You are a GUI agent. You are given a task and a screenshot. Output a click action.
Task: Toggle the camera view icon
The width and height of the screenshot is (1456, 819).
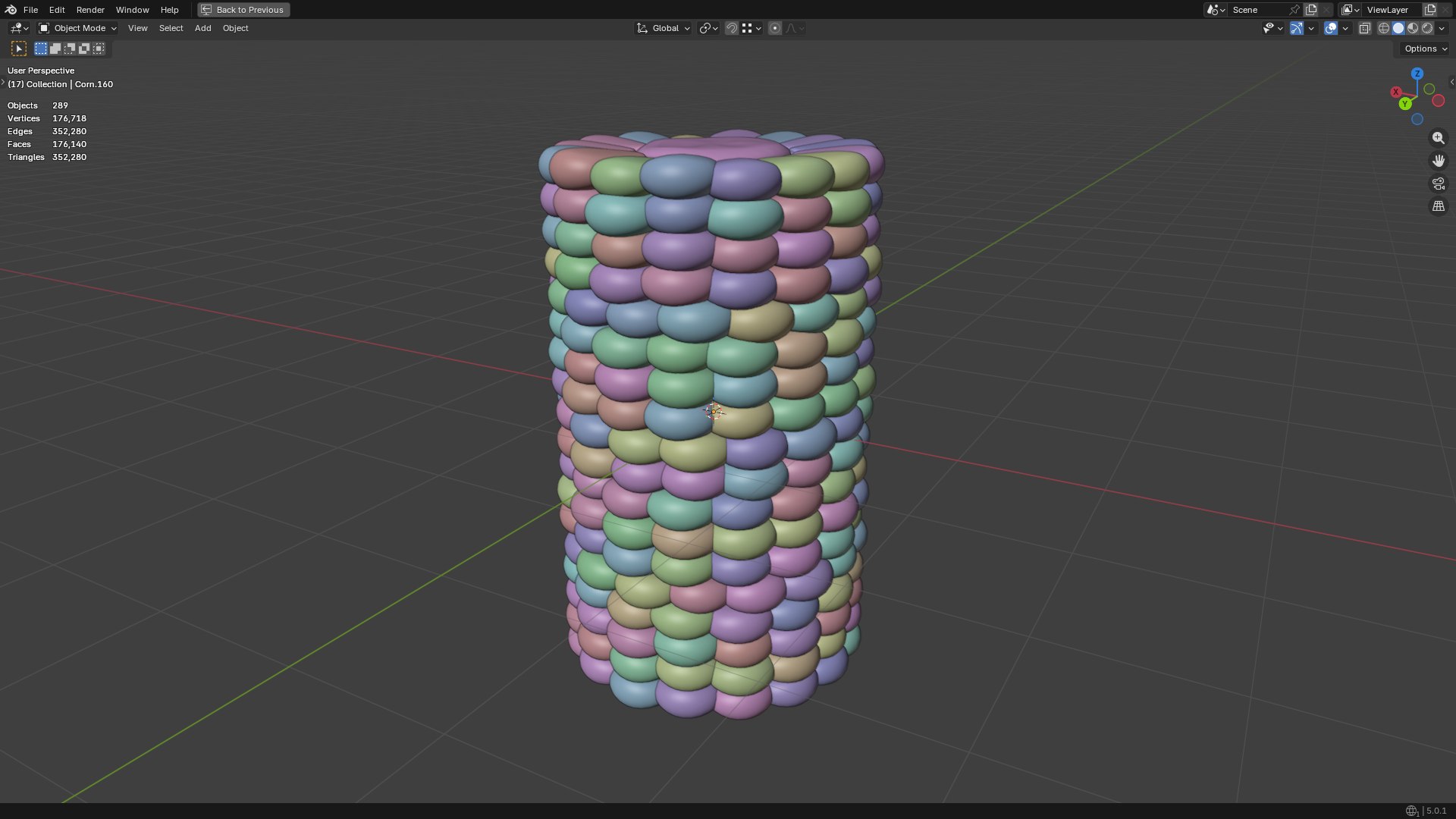pos(1438,184)
